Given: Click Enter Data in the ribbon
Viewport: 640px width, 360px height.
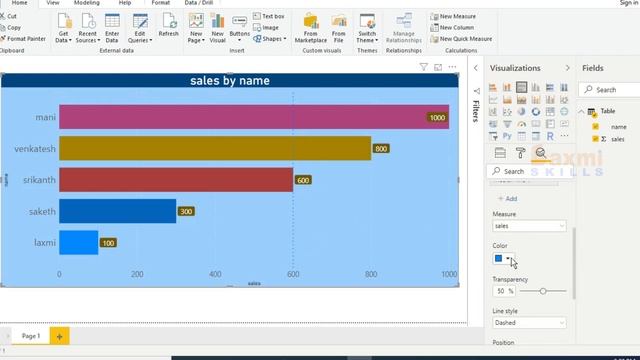Looking at the screenshot, I should coord(112,28).
